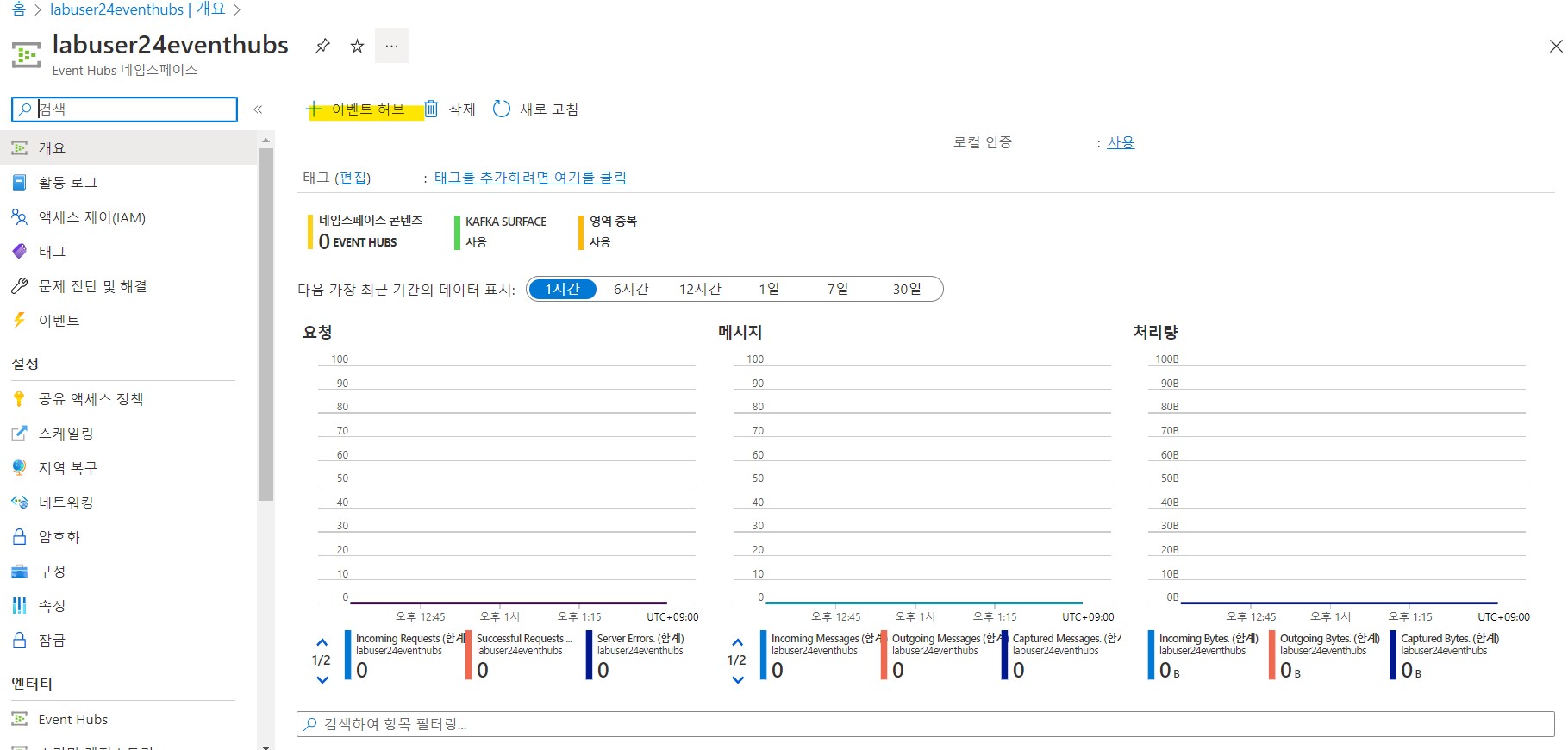This screenshot has height=750, width=1568.
Task: Click the 이벤트 lightning icon
Action: coord(19,321)
